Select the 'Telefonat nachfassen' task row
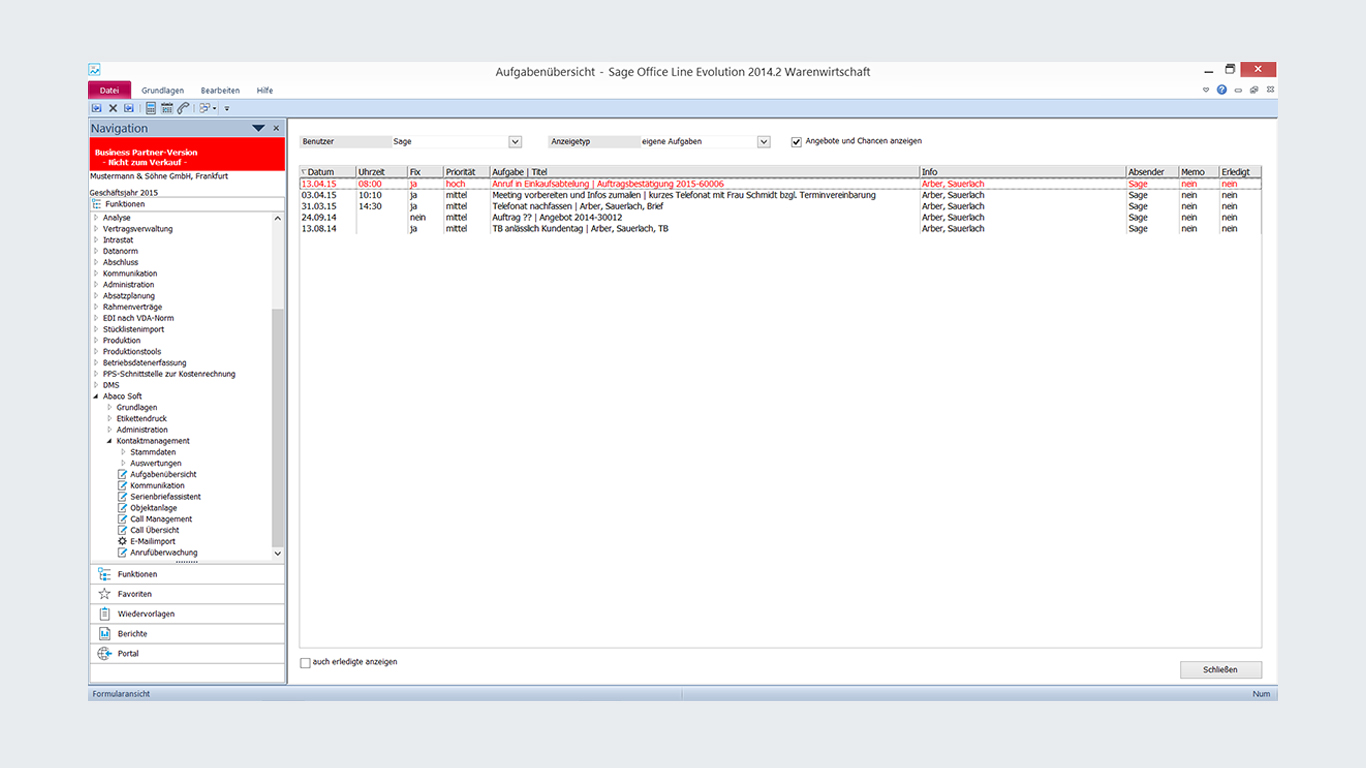 coord(780,206)
